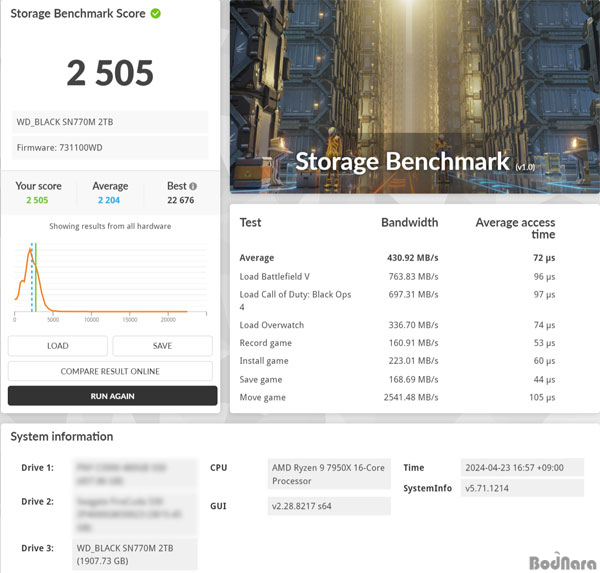The height and width of the screenshot is (573, 600).
Task: Click the LOAD button
Action: coord(58,346)
